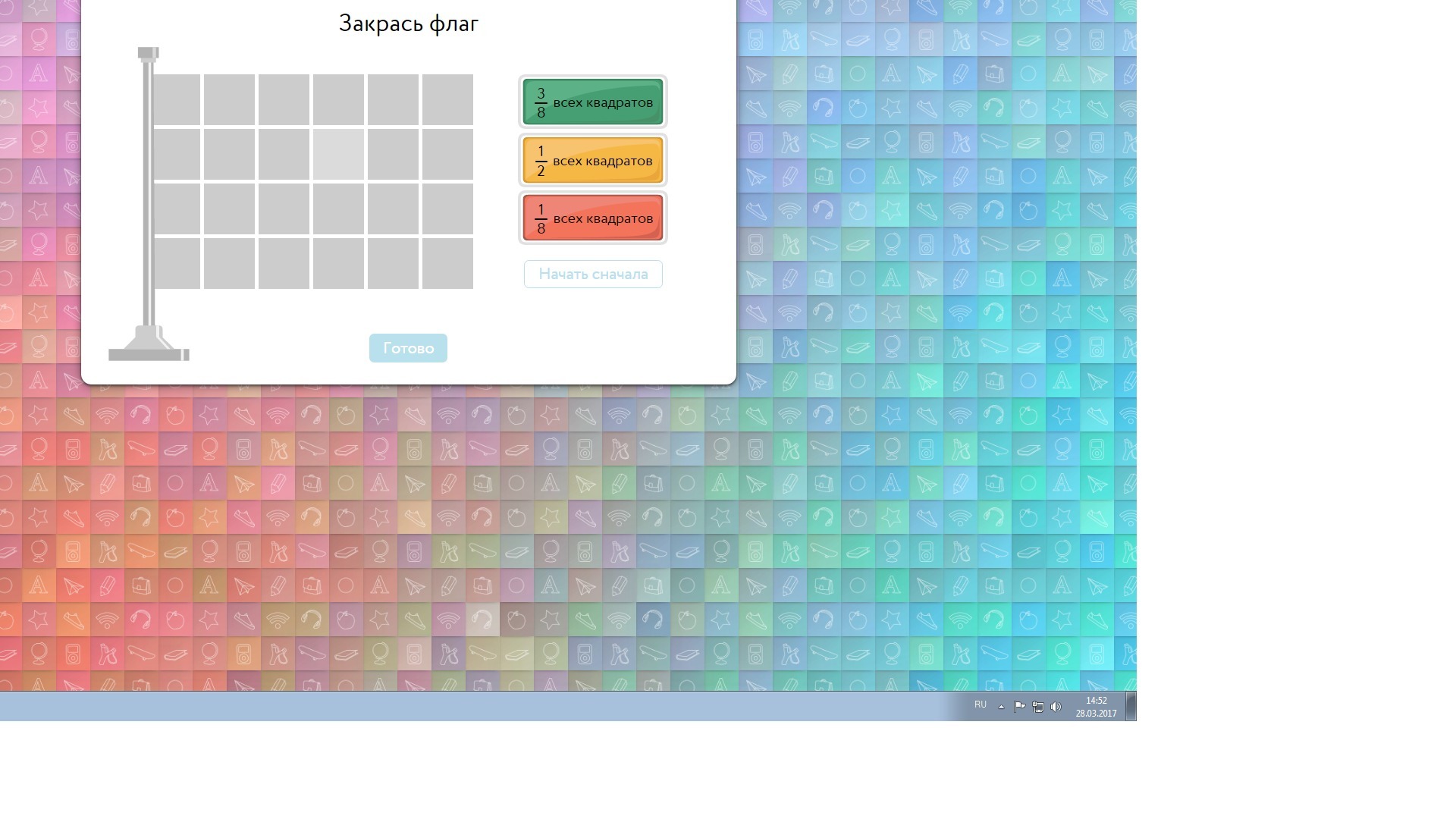Click the system clock showing 14:52
1456x819 pixels.
[x=1096, y=707]
